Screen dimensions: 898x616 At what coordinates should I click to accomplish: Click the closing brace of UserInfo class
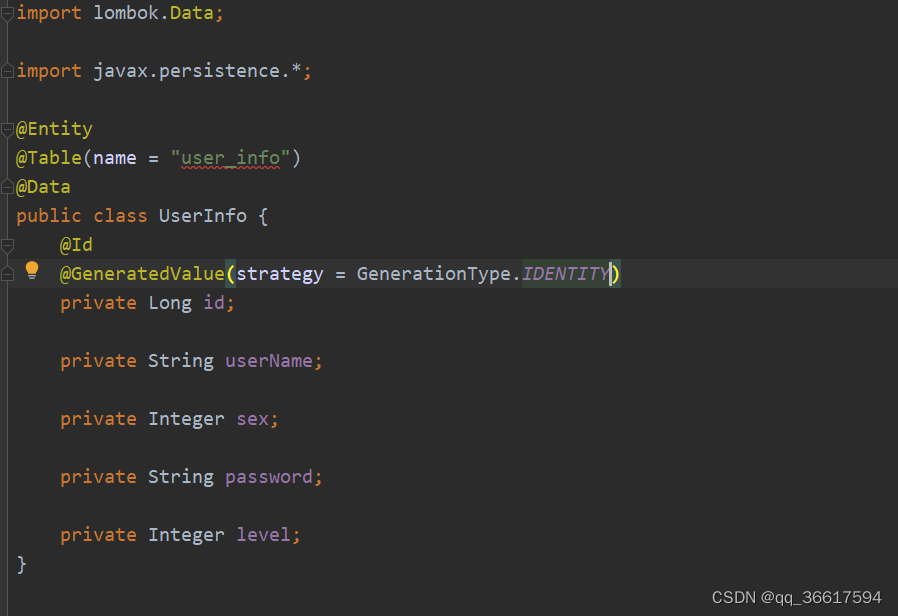[22, 563]
